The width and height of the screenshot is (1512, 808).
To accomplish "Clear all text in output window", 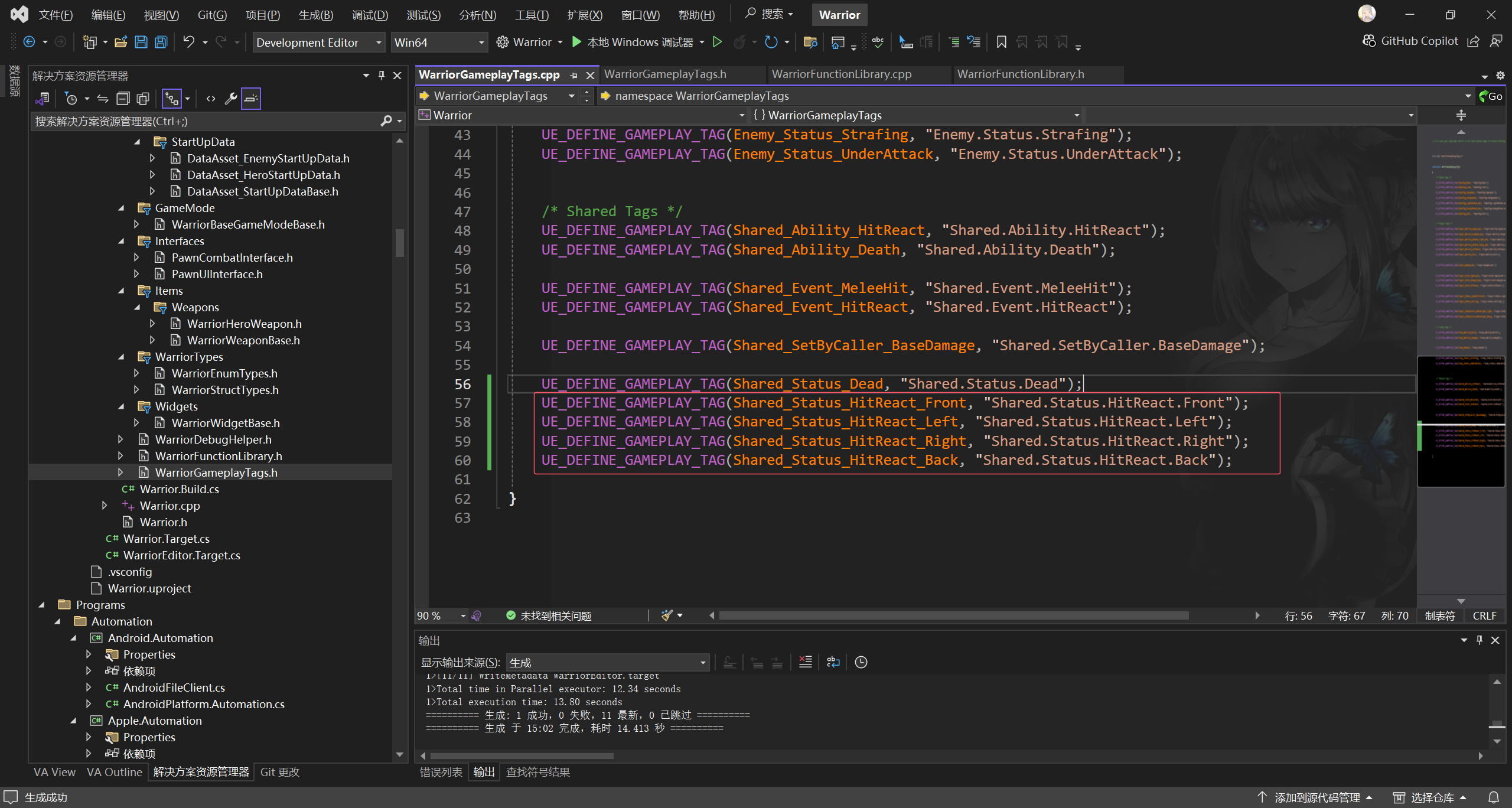I will coord(805,662).
